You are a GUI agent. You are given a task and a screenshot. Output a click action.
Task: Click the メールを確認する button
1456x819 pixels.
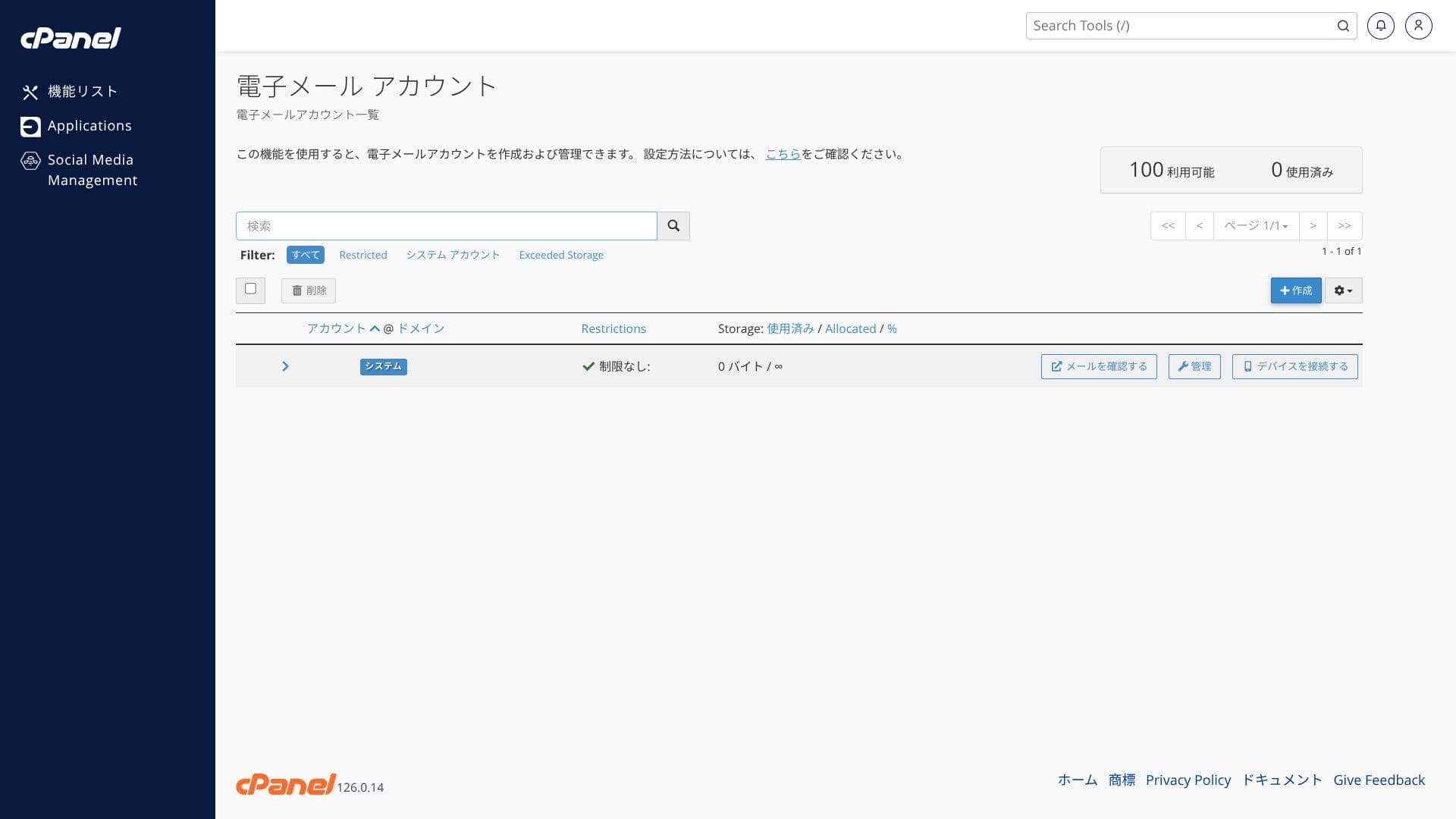pos(1099,366)
